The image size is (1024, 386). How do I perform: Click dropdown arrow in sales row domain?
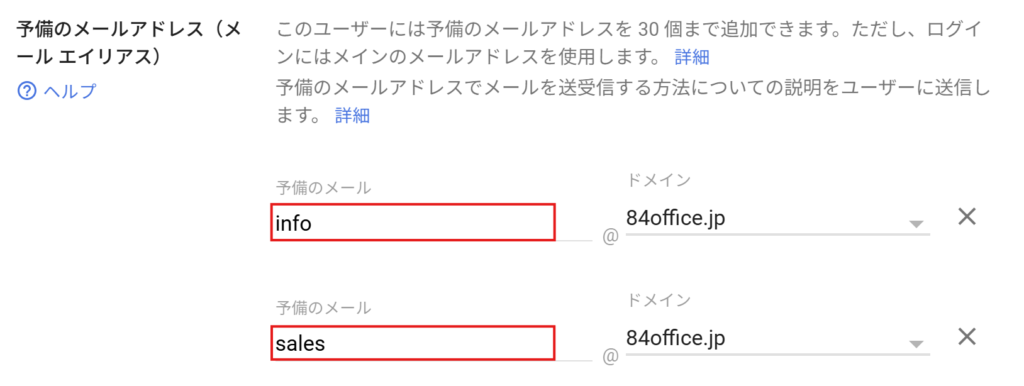916,344
